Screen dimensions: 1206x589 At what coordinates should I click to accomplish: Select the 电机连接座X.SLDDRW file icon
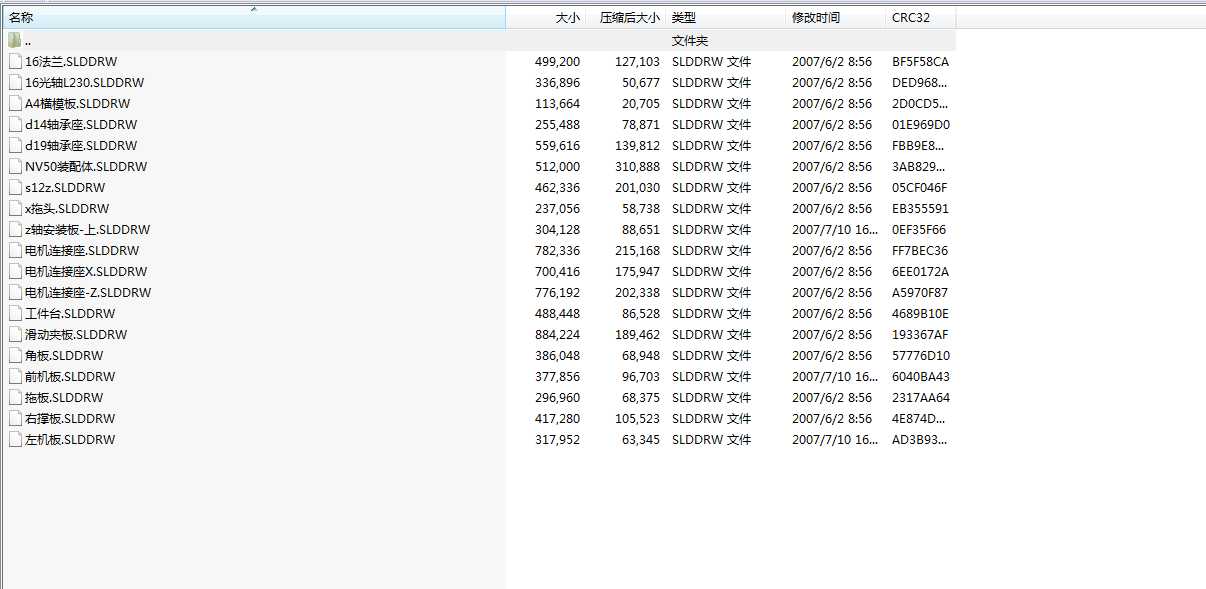pyautogui.click(x=15, y=271)
